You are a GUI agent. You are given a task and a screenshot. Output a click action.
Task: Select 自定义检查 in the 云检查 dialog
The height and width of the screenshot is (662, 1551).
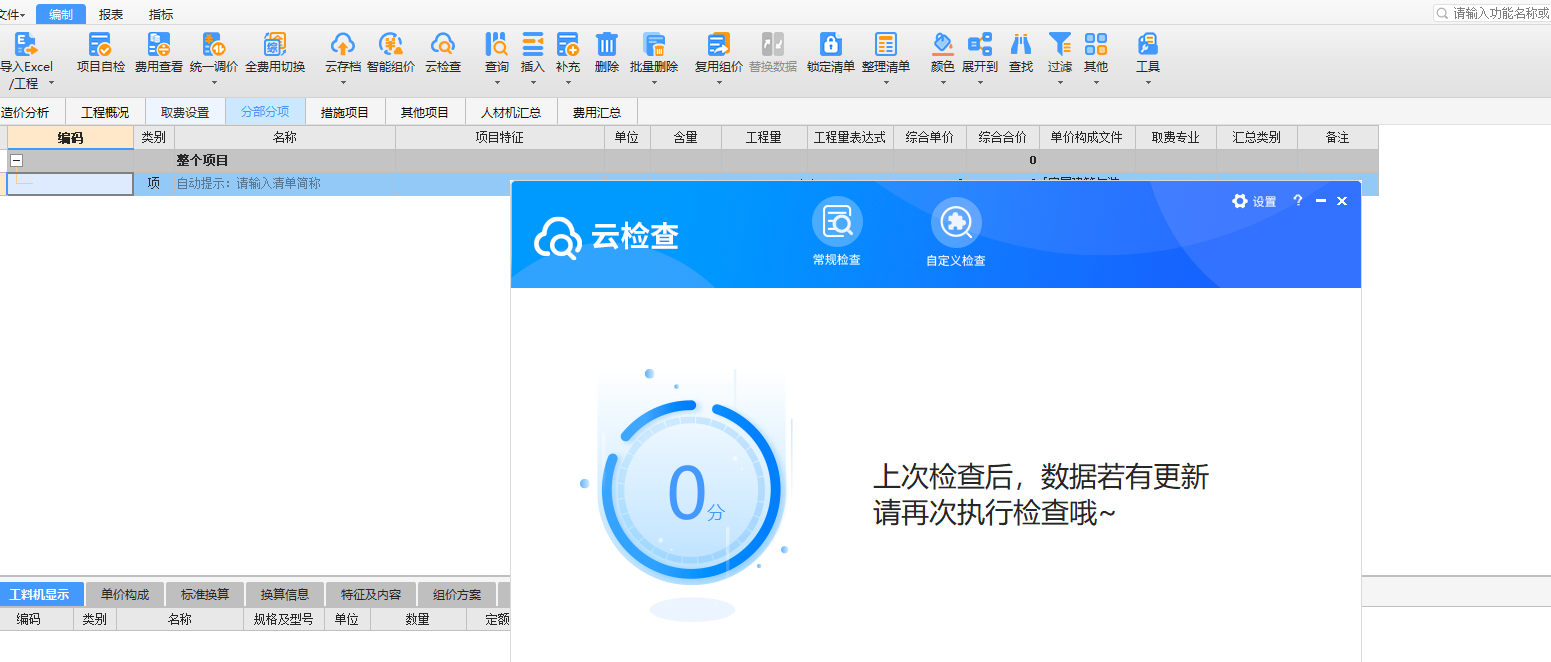956,233
